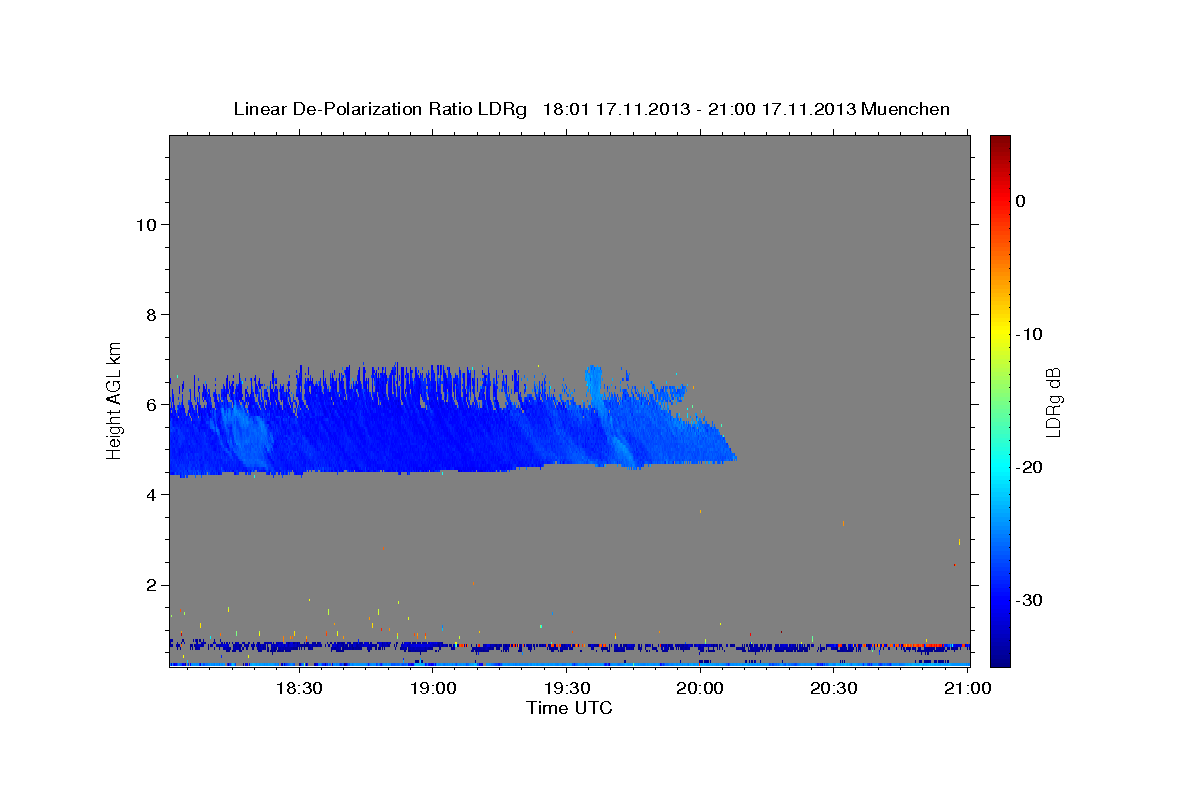1200x800 pixels.
Task: Click the 'Height AGL km' axis label
Action: point(115,399)
